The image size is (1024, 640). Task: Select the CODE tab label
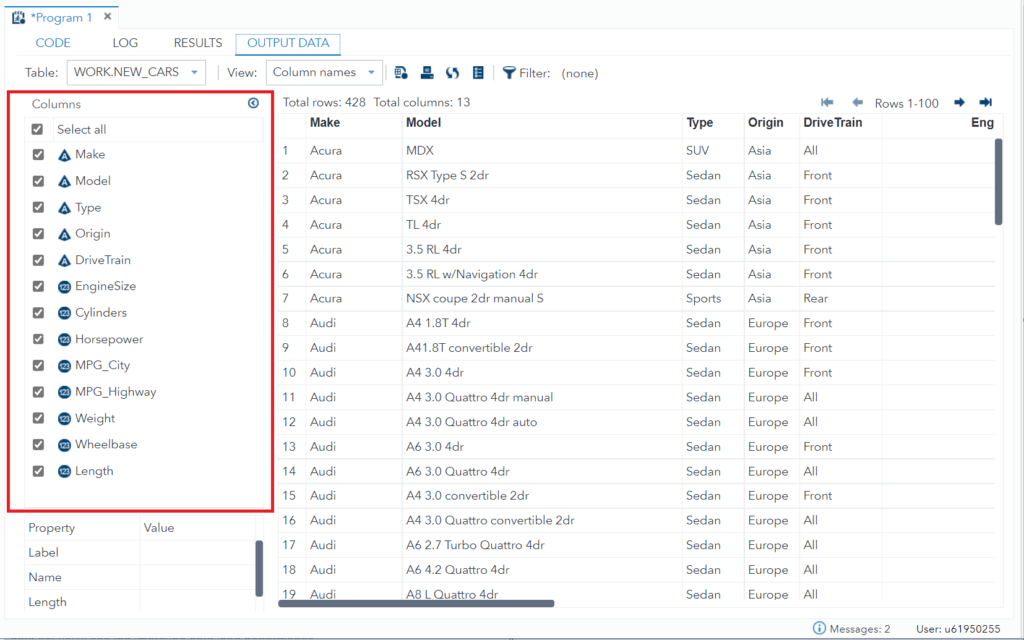point(53,43)
